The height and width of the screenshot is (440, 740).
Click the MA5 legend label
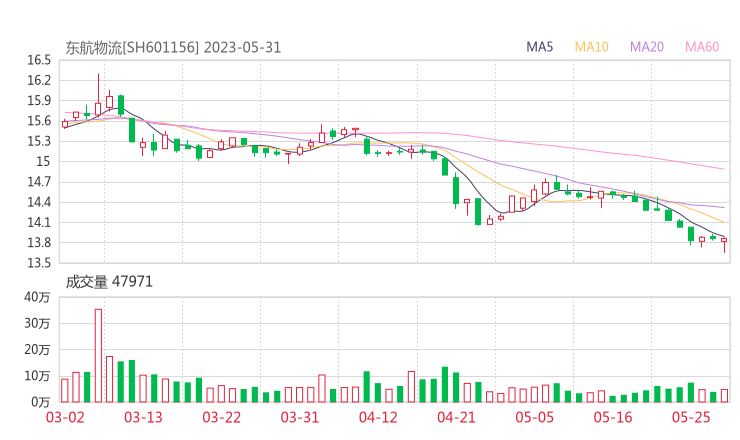click(x=539, y=47)
